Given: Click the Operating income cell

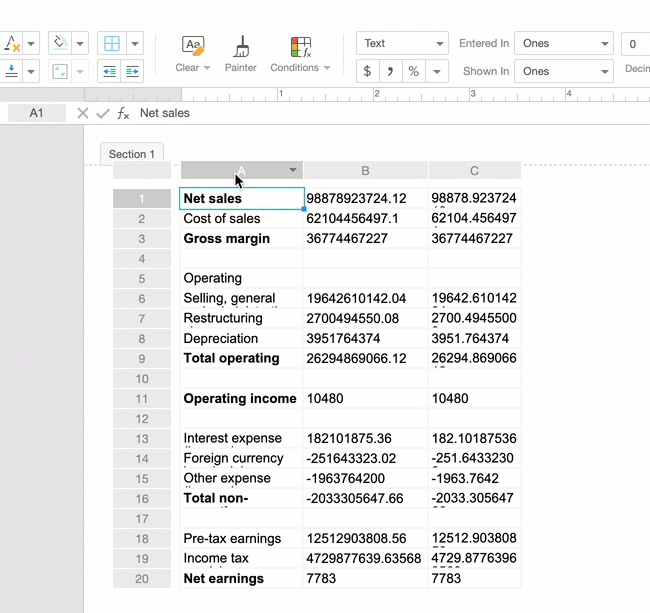Looking at the screenshot, I should (x=242, y=399).
